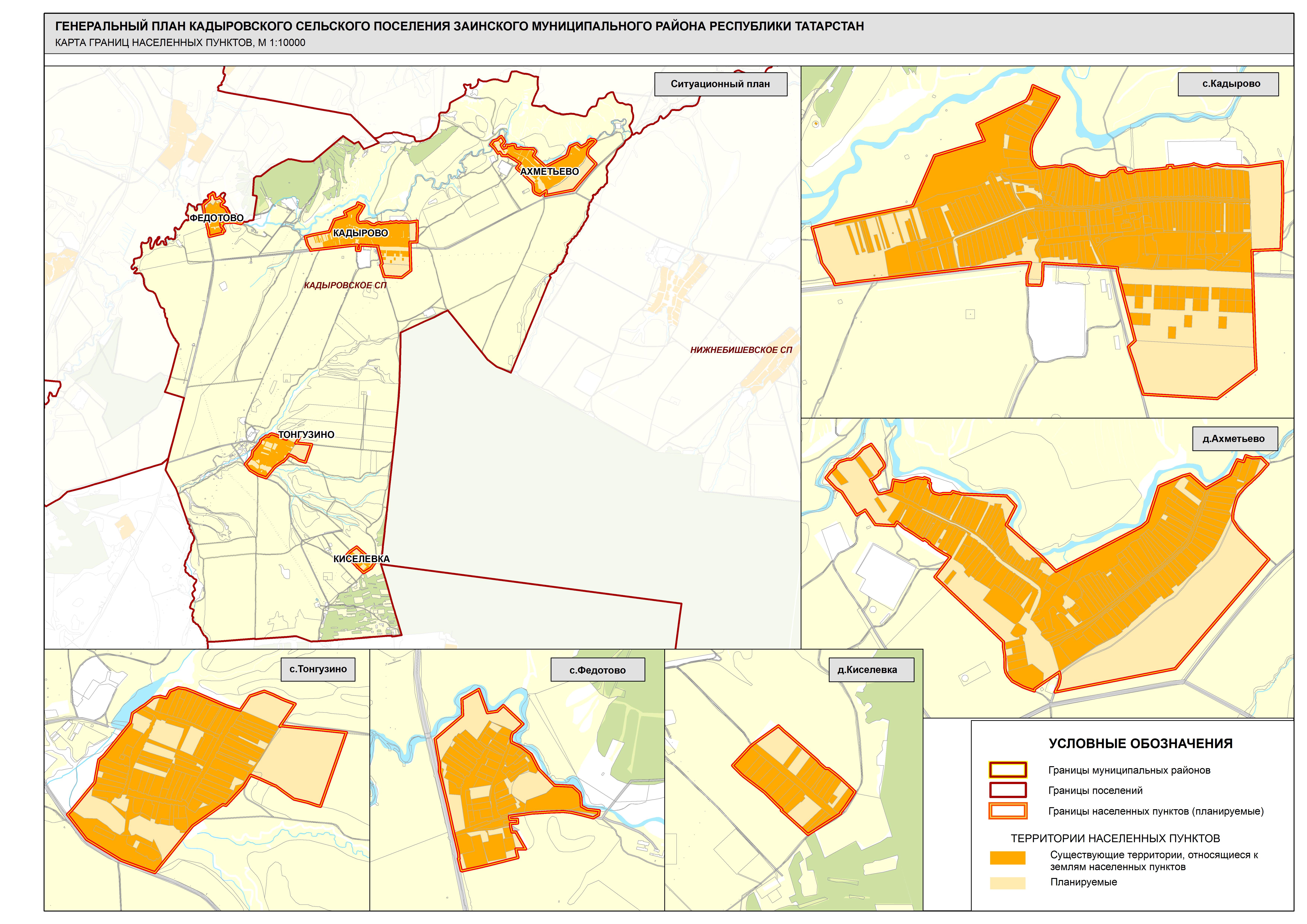Viewport: 1307px width, 924px height.
Task: Click the 'АХМЕТЬЕВО' label on situational plan
Action: [x=549, y=171]
